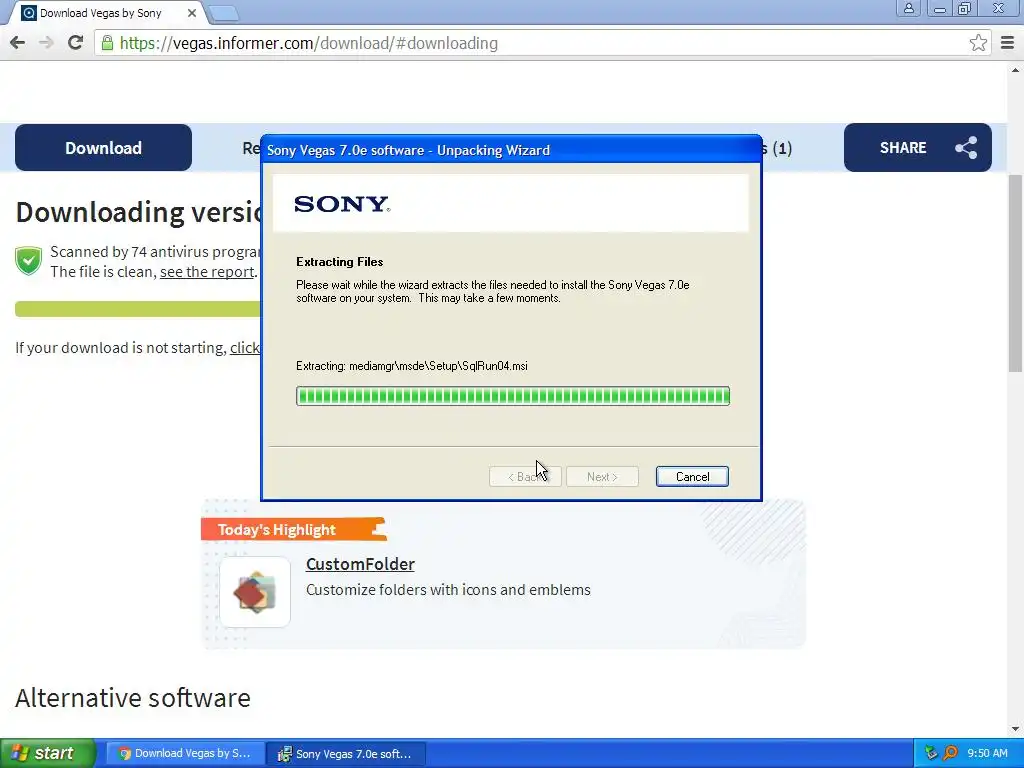Switch to Sony Vegas 7.0e taskbar button
Screen dimensions: 1024x768
coord(346,754)
